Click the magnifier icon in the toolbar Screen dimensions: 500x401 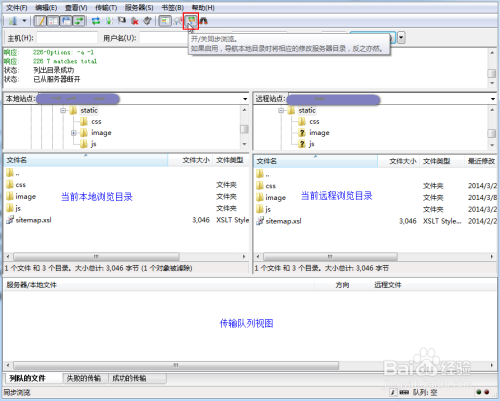click(178, 21)
